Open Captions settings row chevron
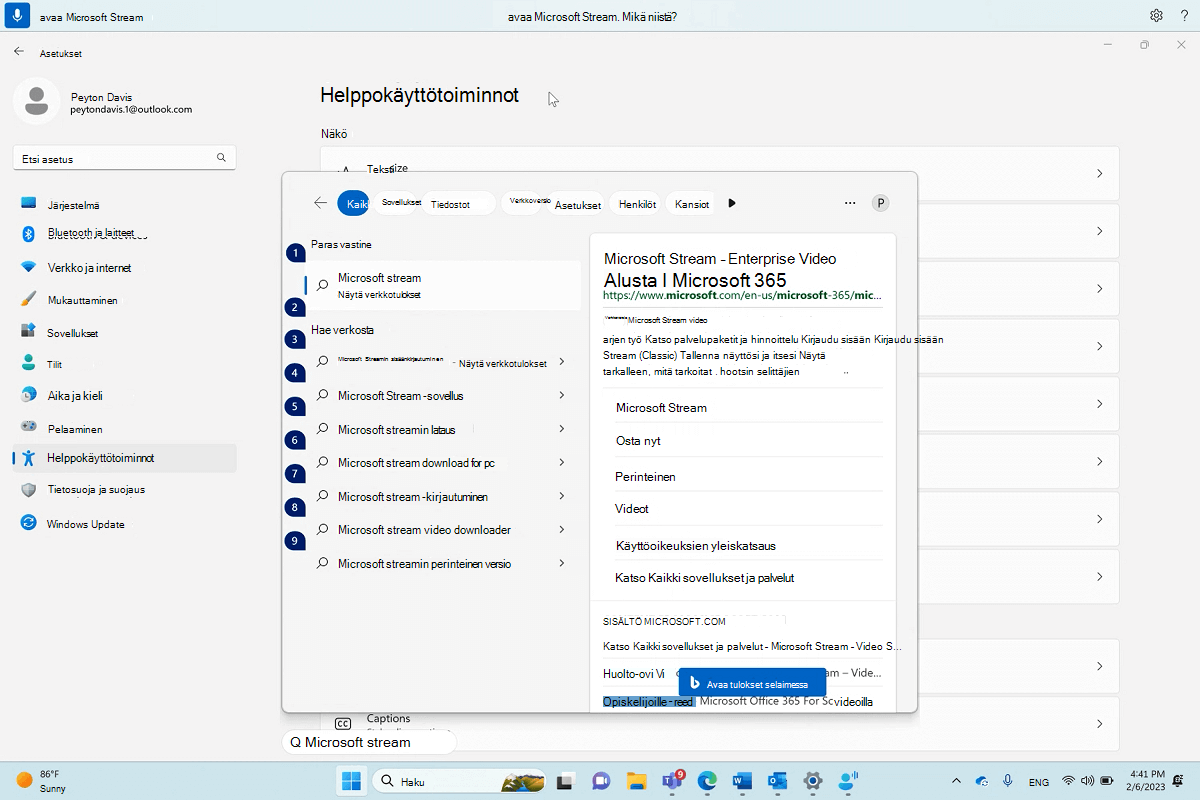 1099,723
